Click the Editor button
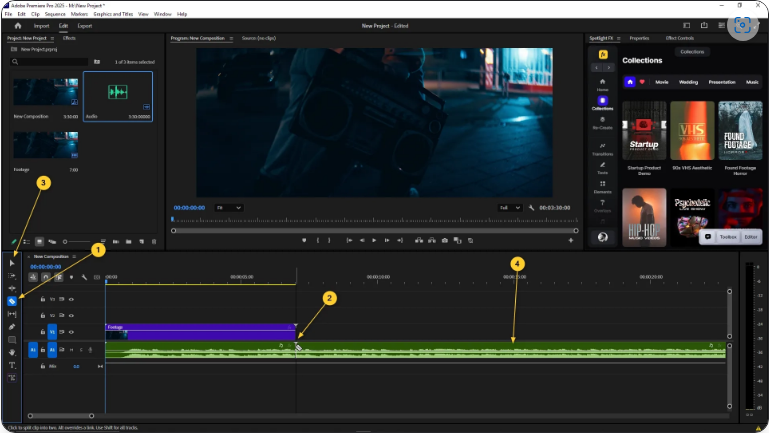The height and width of the screenshot is (433, 769). click(x=750, y=237)
